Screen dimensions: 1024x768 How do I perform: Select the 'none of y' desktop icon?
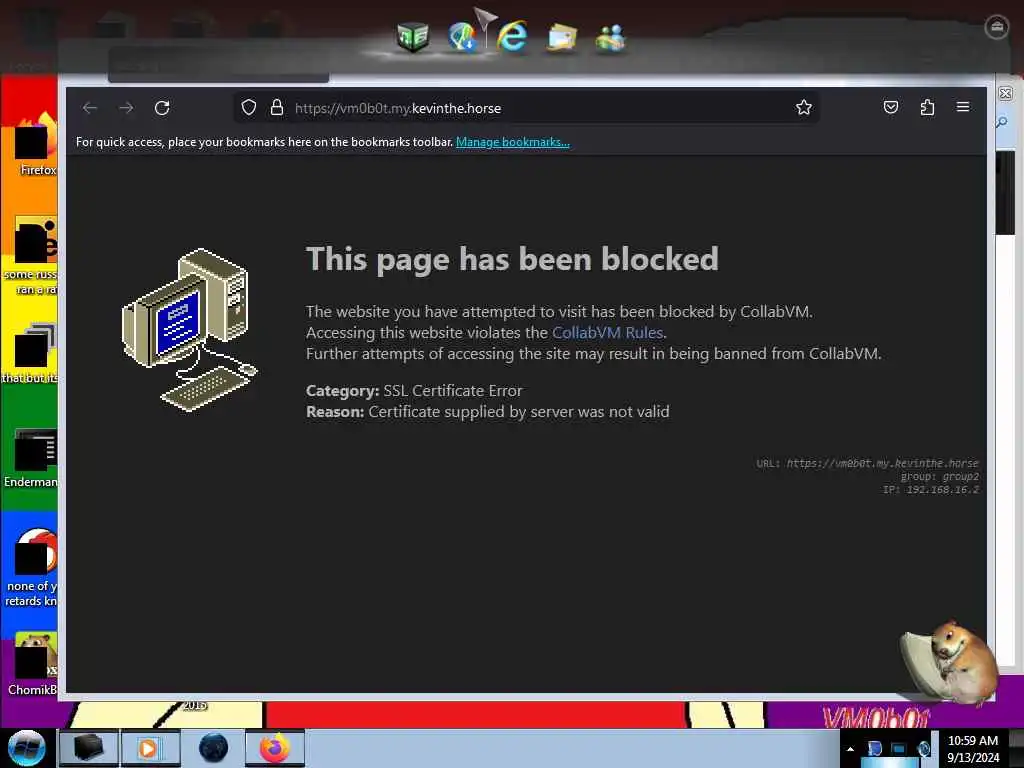tap(33, 567)
